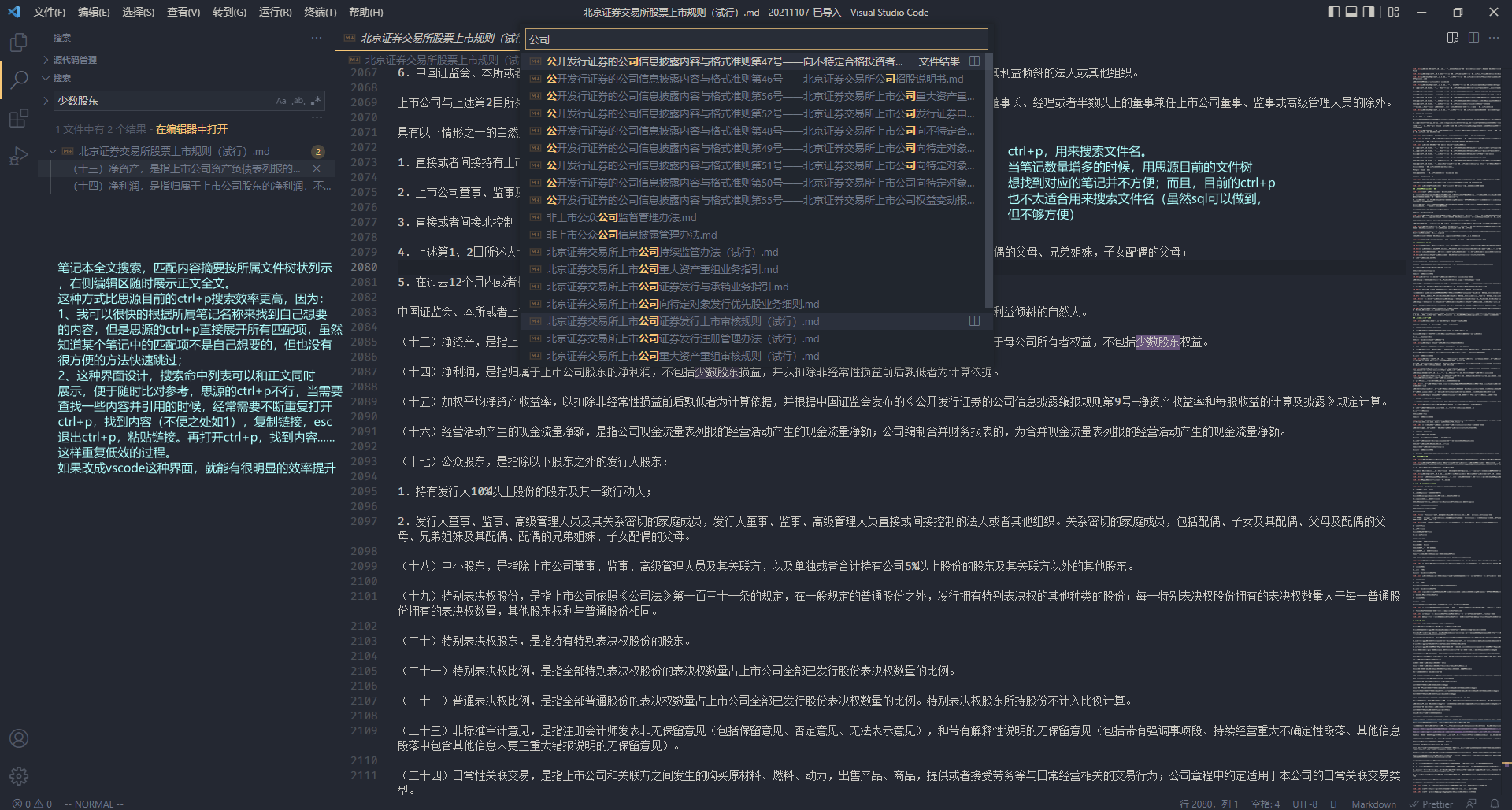
Task: Toggle the bottom panel layout icon
Action: 1351,12
